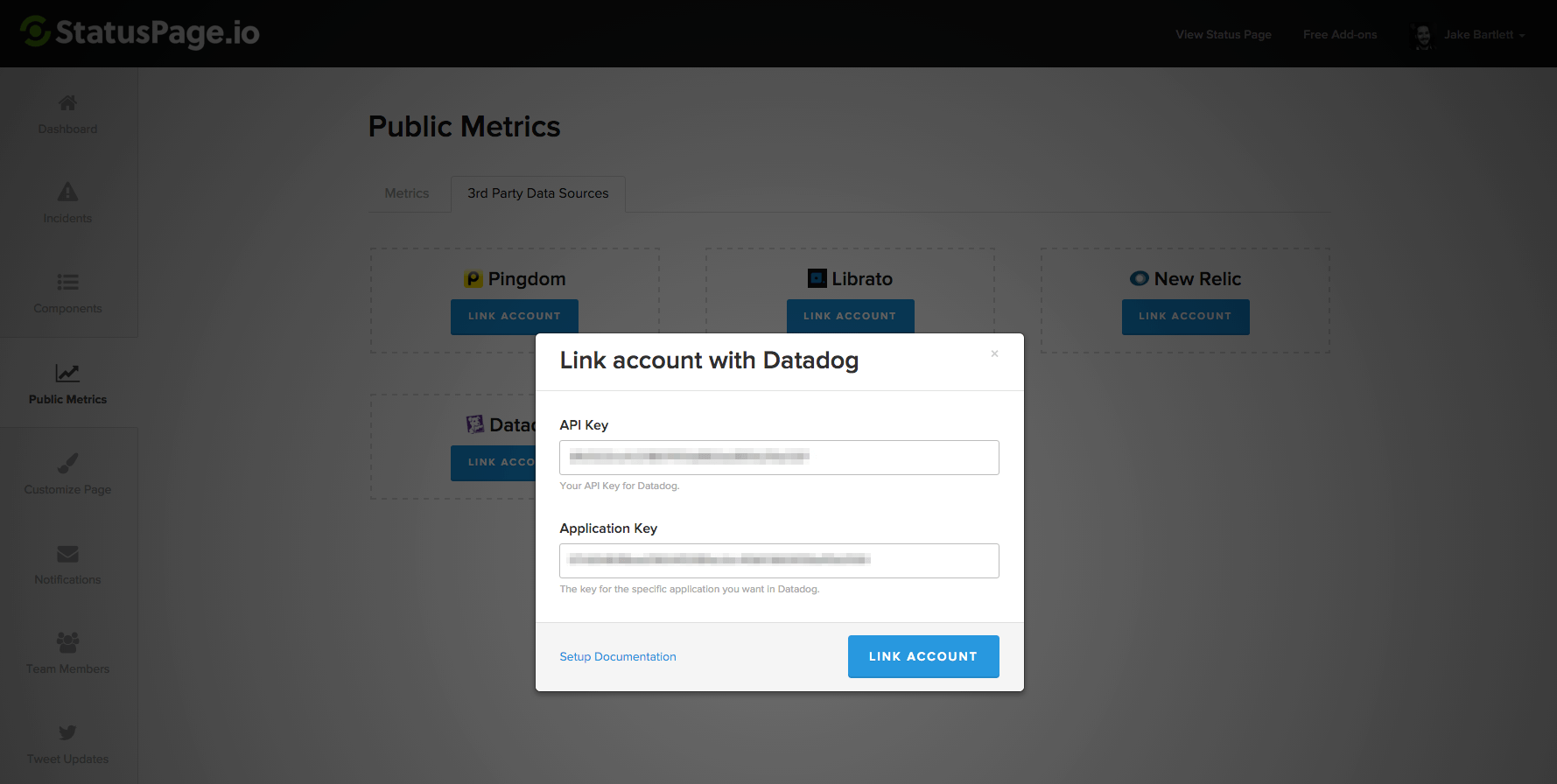The image size is (1557, 784).
Task: Close the Datadog link dialog
Action: click(994, 353)
